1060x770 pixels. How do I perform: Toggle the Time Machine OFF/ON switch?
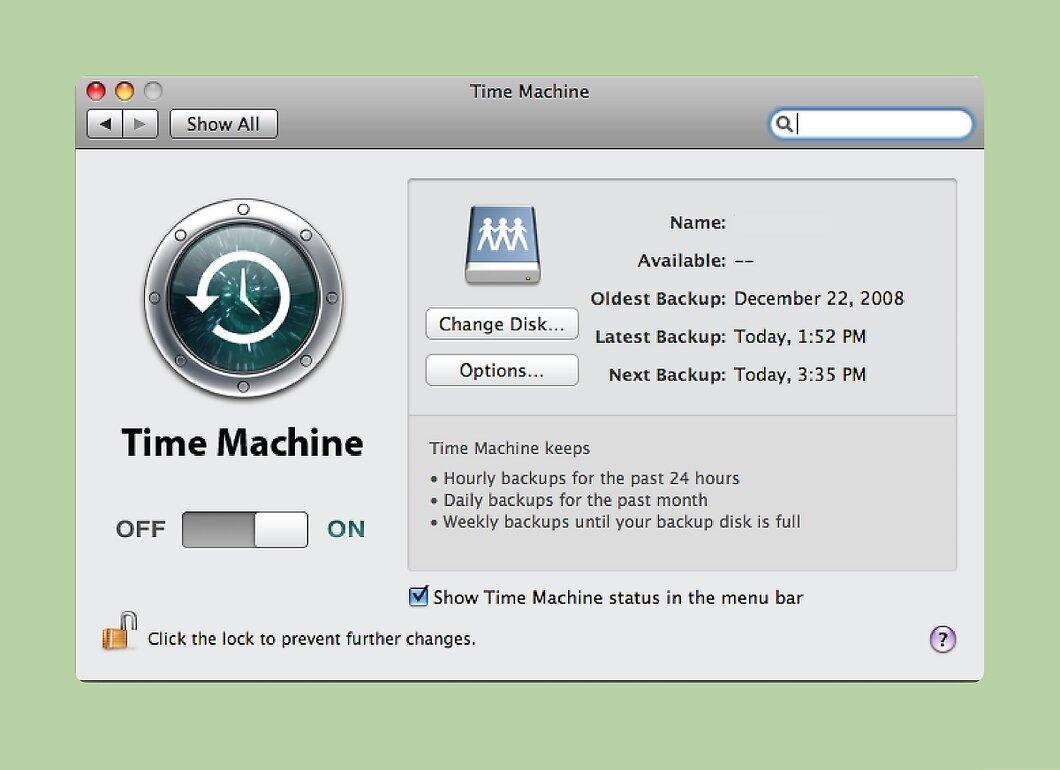click(x=245, y=529)
